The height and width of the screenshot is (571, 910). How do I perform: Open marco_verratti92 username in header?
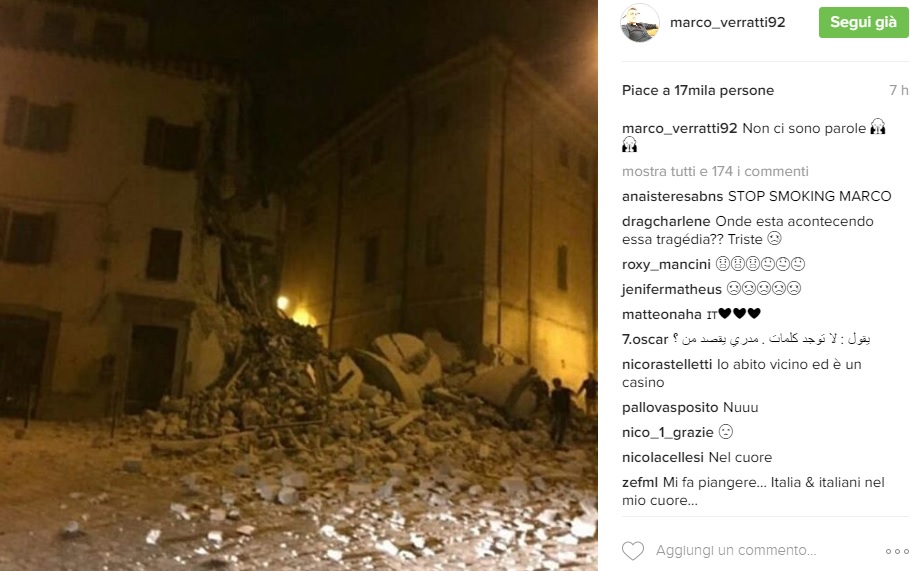727,23
